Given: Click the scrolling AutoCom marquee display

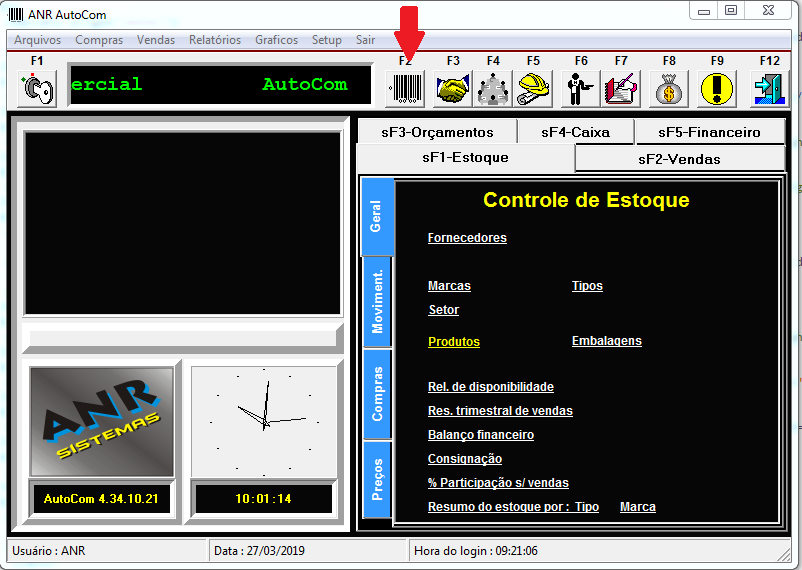Looking at the screenshot, I should tap(220, 85).
